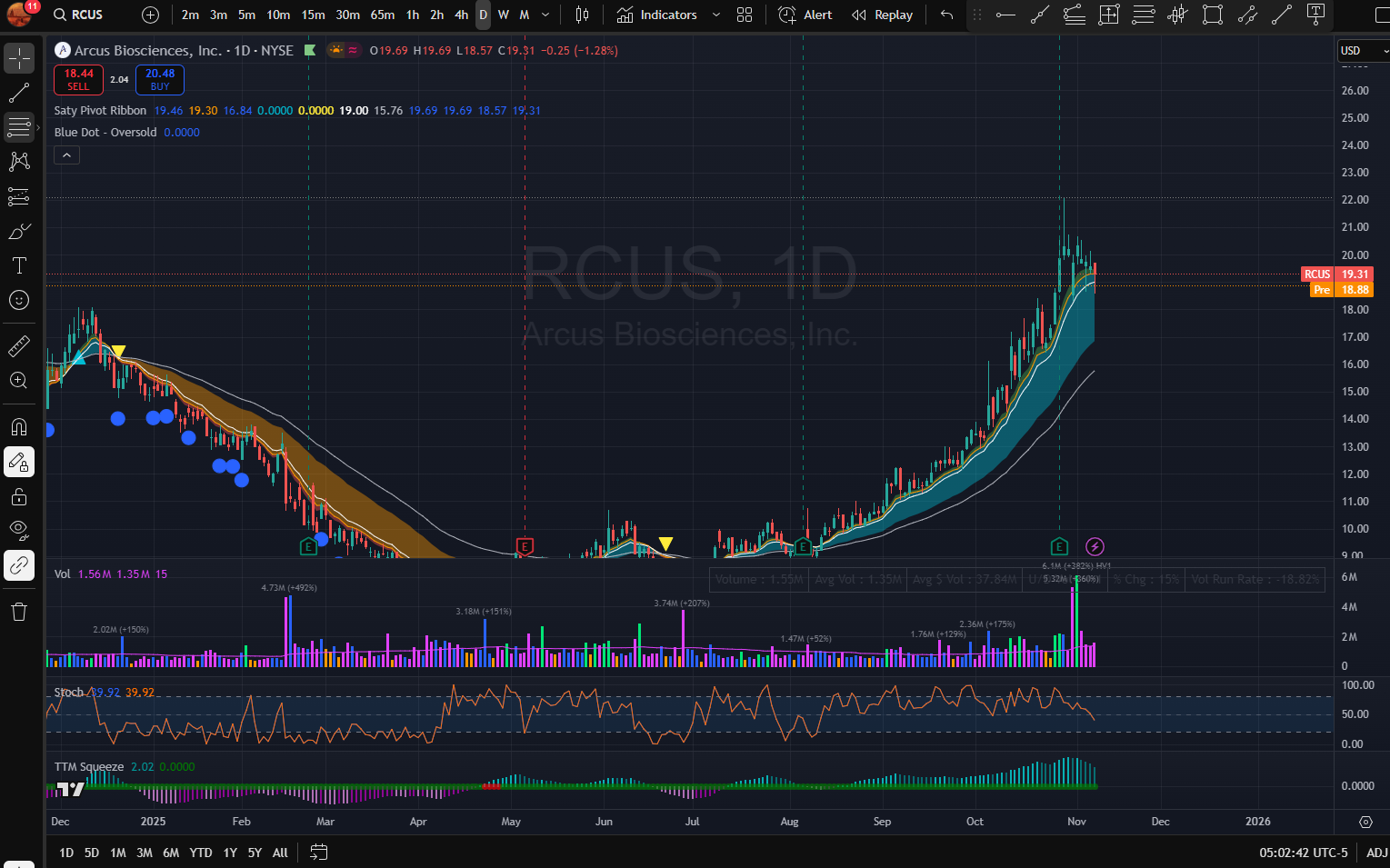Start bar Replay mode
The width and height of the screenshot is (1390, 868).
[x=882, y=15]
